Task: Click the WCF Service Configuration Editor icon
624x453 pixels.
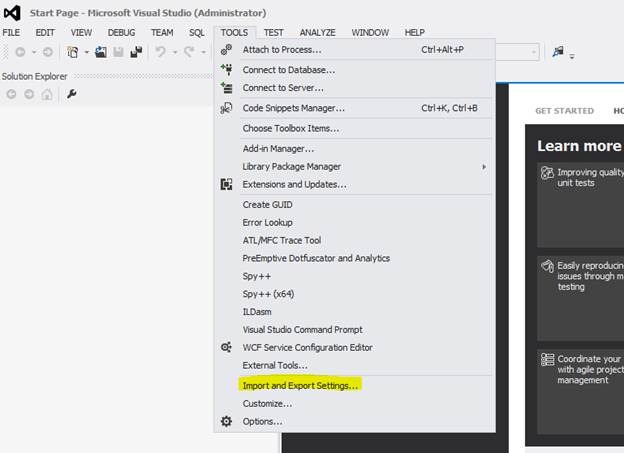Action: pyautogui.click(x=226, y=348)
